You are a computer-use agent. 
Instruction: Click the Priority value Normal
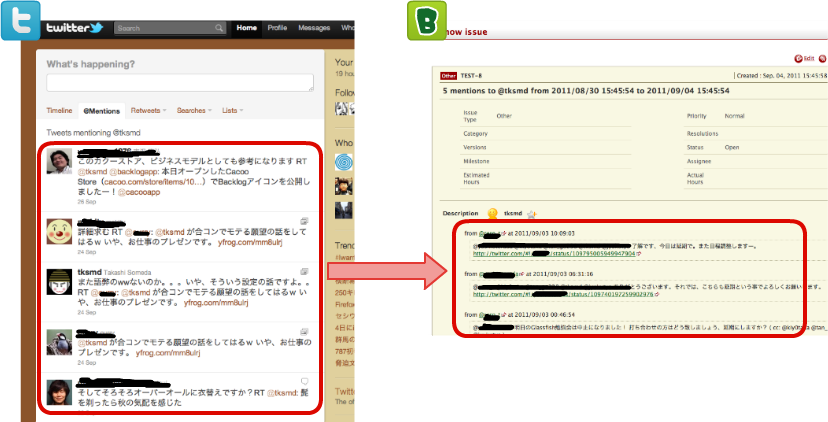pyautogui.click(x=735, y=116)
